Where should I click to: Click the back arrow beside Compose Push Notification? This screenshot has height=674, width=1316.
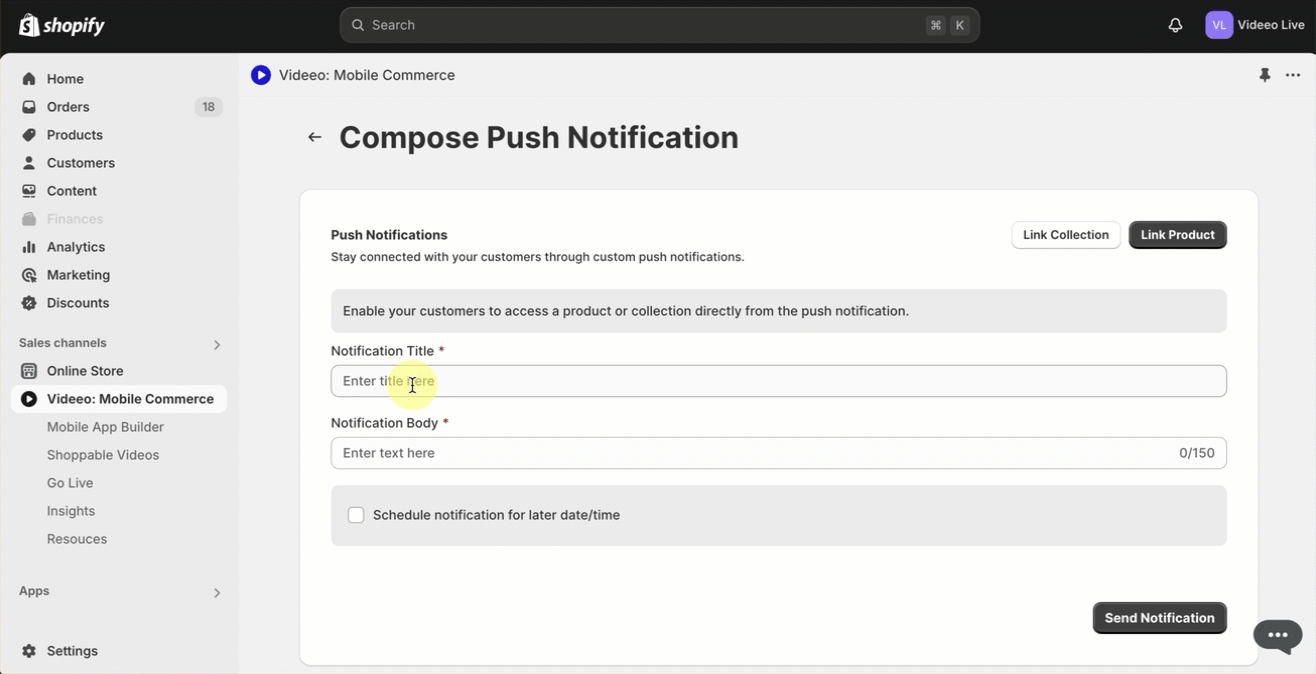(x=315, y=137)
